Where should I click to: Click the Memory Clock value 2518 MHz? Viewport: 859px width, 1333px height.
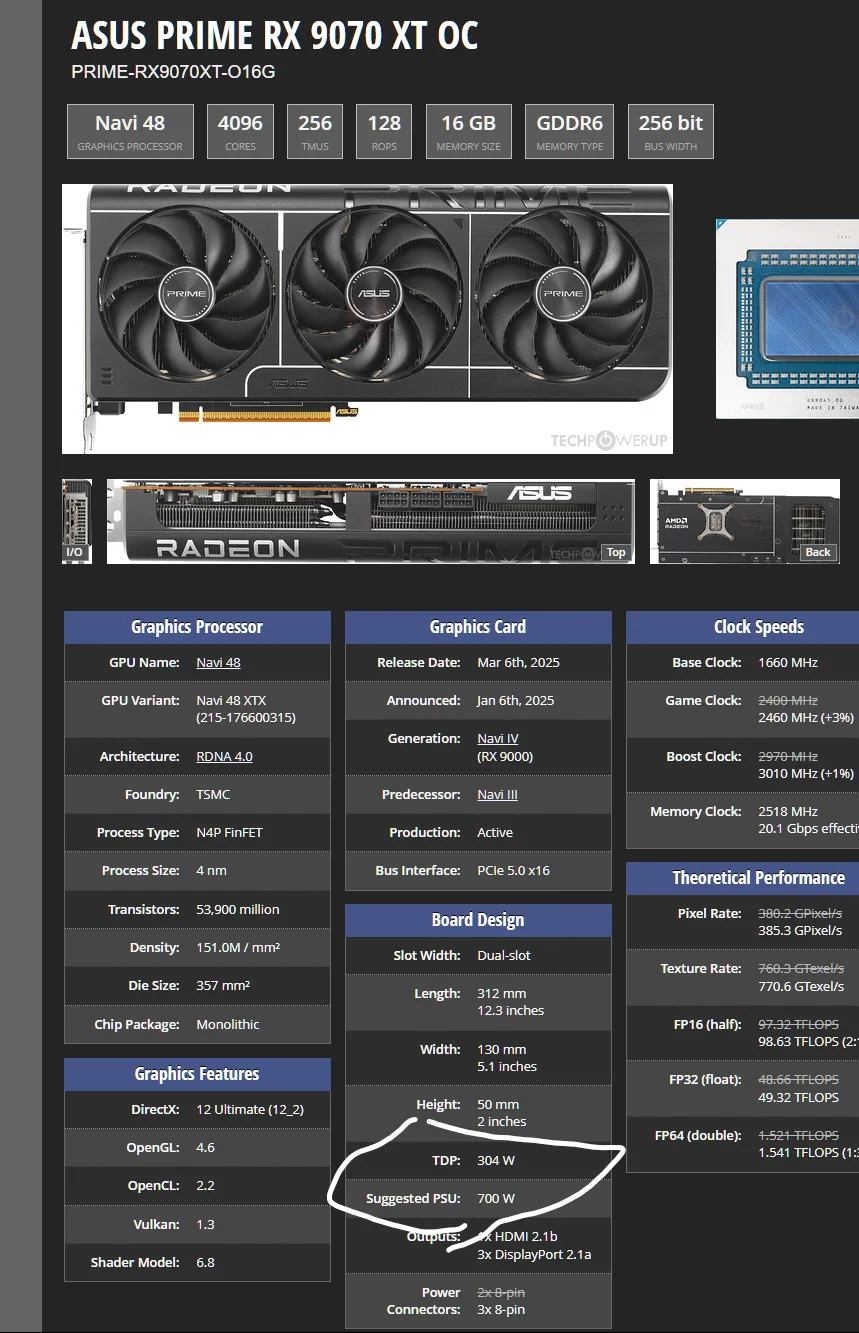[x=788, y=811]
